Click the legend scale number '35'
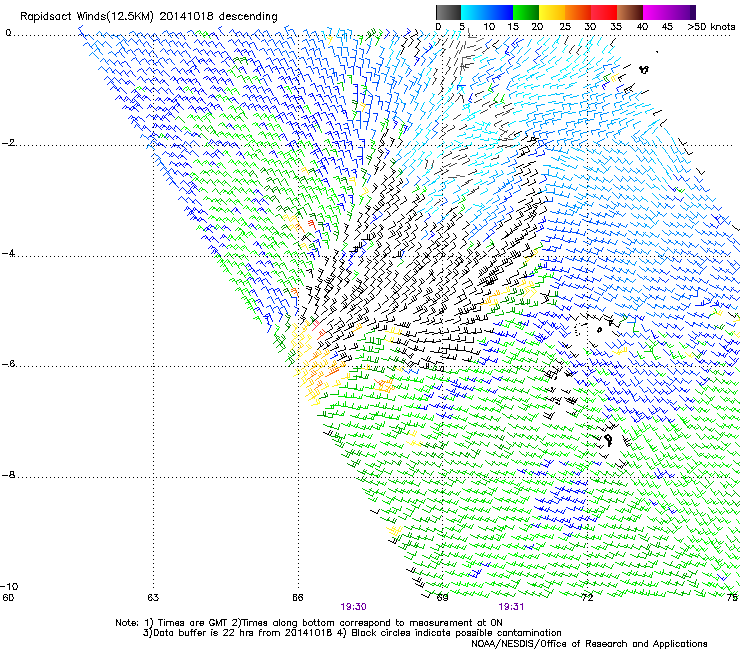Viewport: 740px width, 650px height. [616, 27]
